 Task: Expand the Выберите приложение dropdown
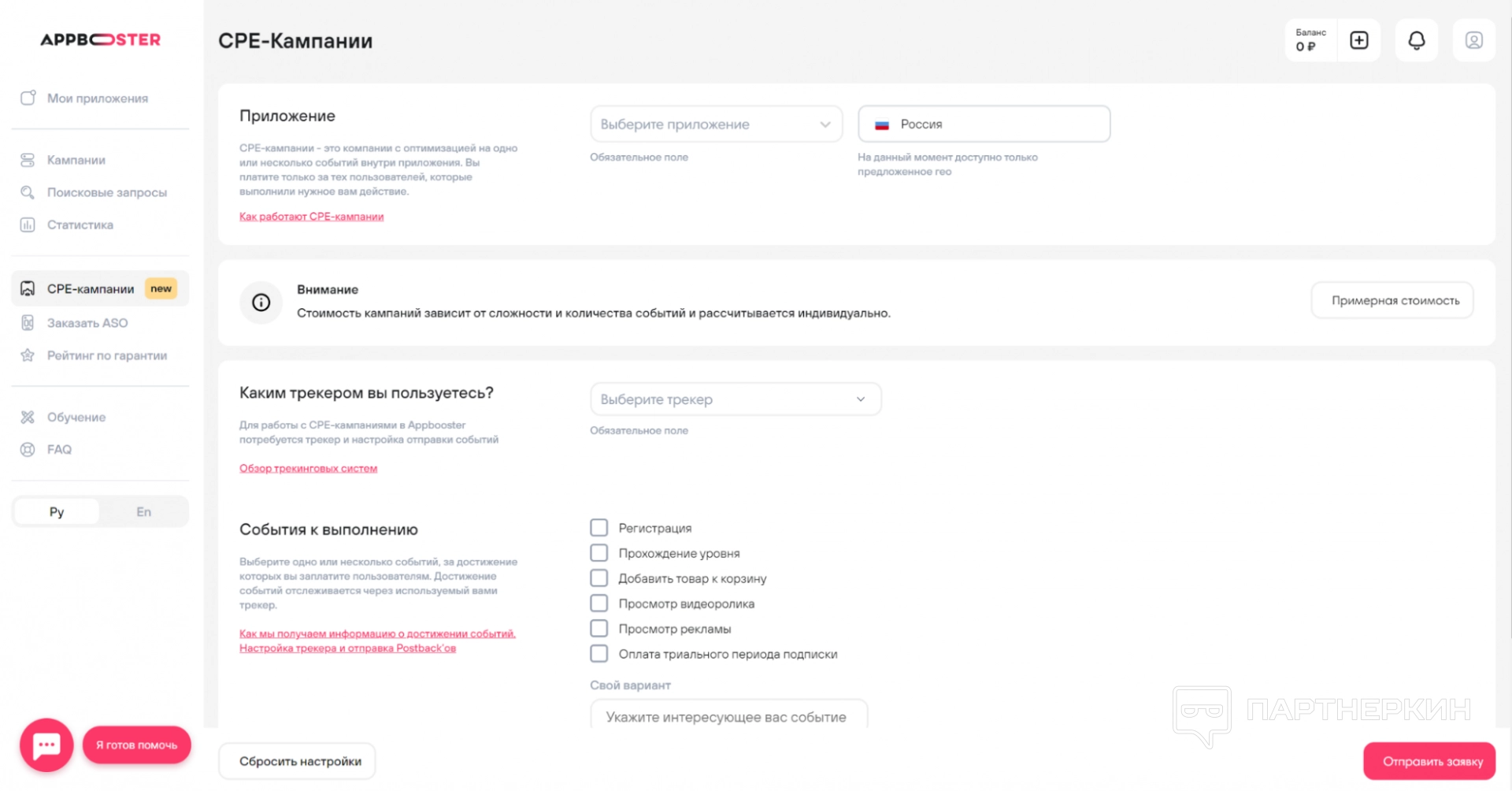tap(716, 124)
